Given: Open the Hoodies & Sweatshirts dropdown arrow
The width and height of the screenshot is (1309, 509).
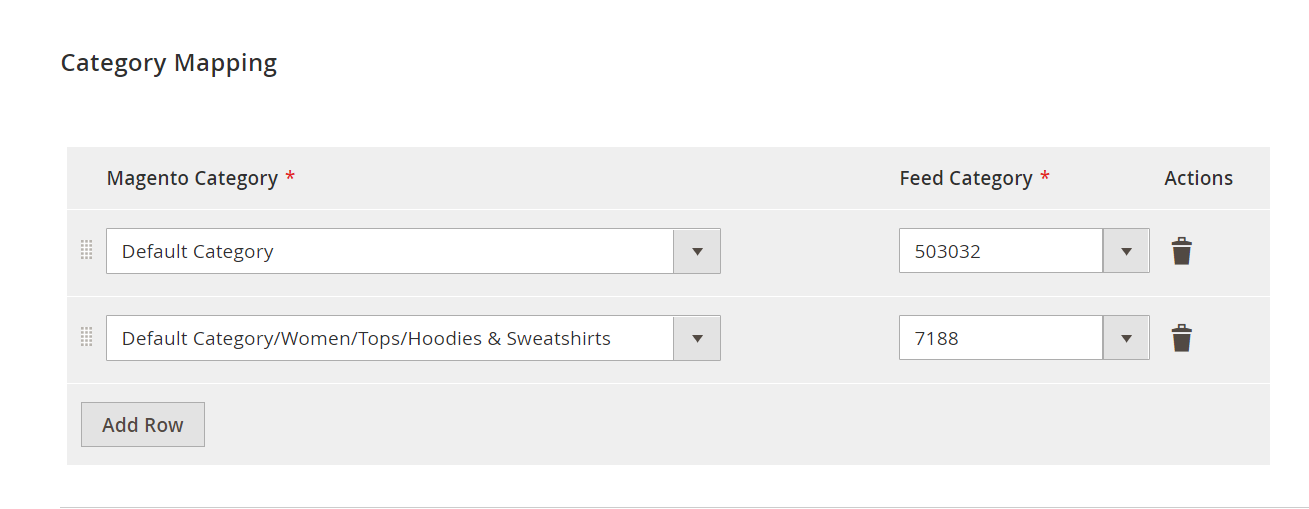Looking at the screenshot, I should [x=697, y=338].
